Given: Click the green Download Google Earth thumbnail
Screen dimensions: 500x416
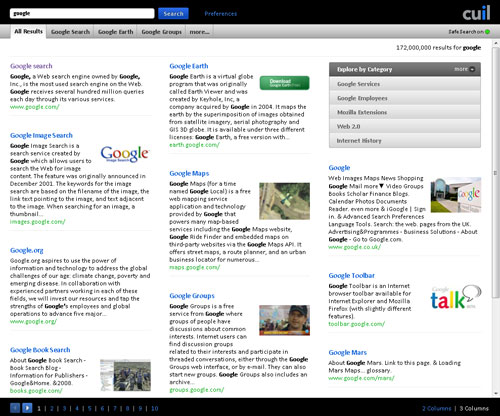Looking at the screenshot, I should click(284, 83).
